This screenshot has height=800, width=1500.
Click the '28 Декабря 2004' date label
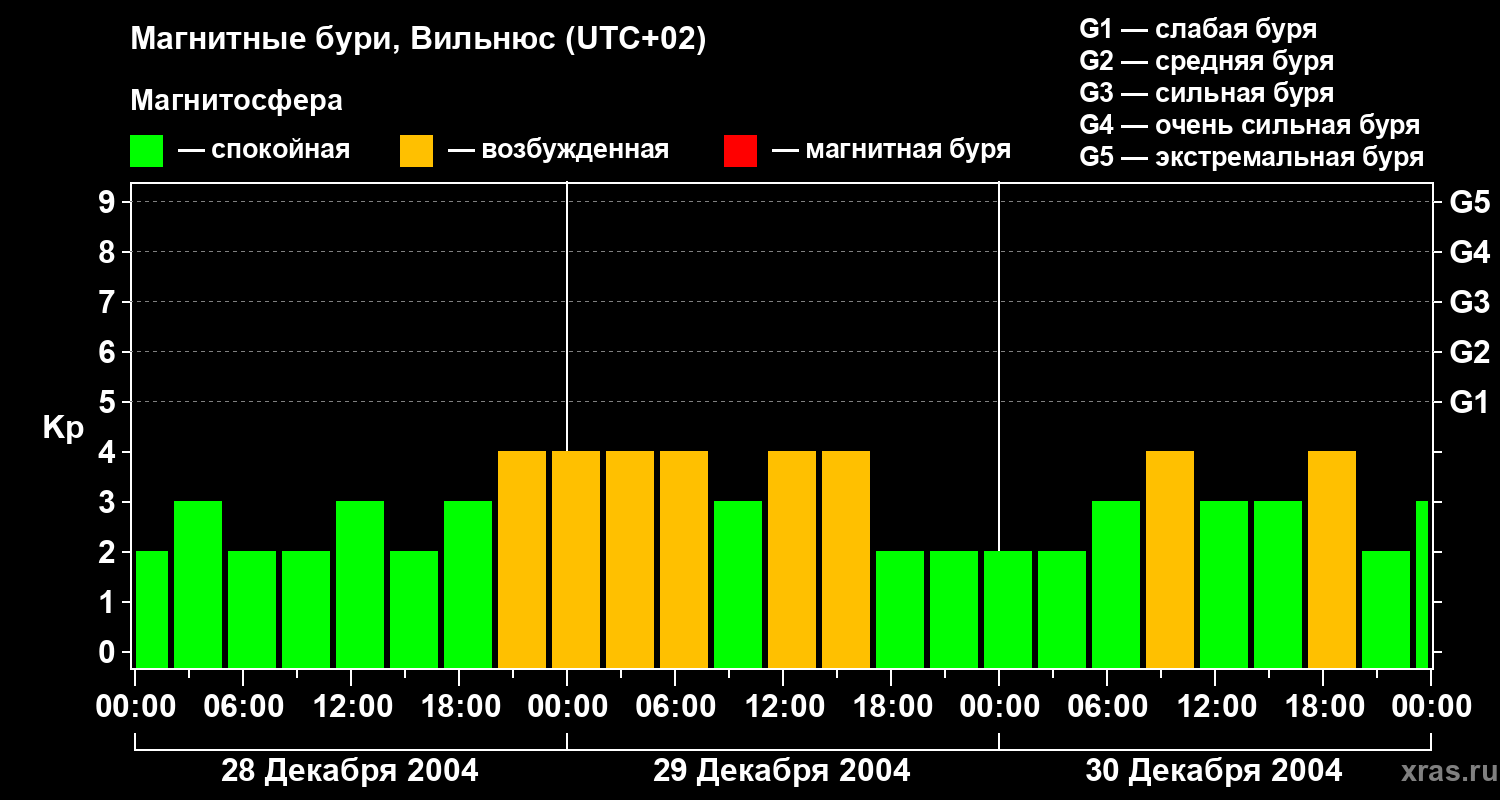349,771
